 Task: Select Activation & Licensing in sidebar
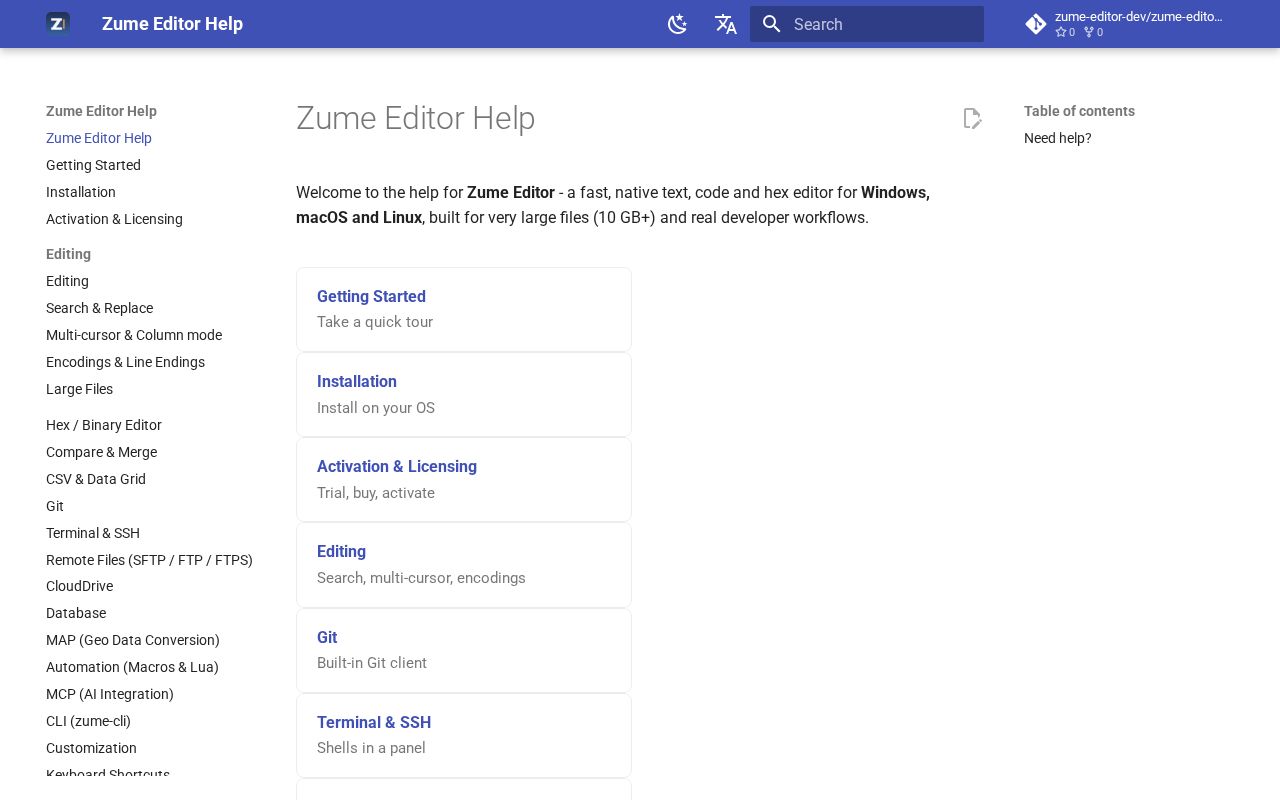pyautogui.click(x=114, y=219)
